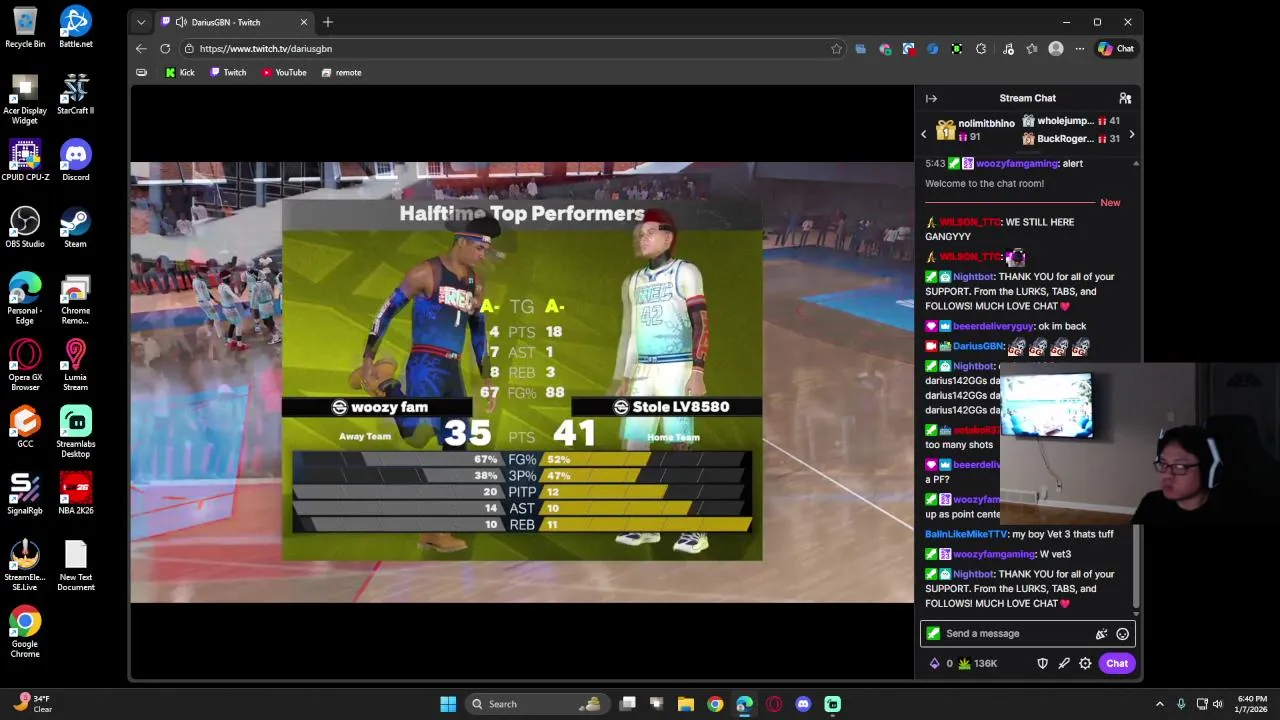The image size is (1280, 720).
Task: Reload the Twitch page
Action: coord(165,48)
